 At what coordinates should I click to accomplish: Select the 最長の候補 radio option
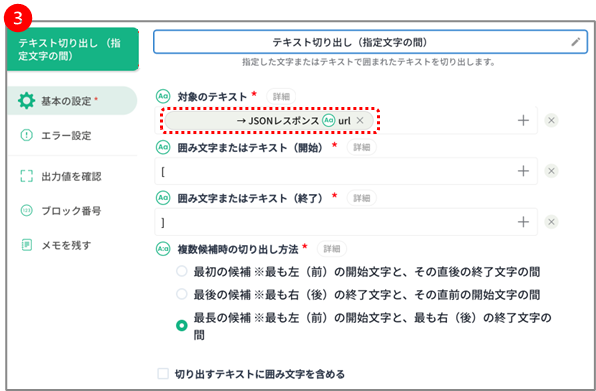pyautogui.click(x=182, y=326)
